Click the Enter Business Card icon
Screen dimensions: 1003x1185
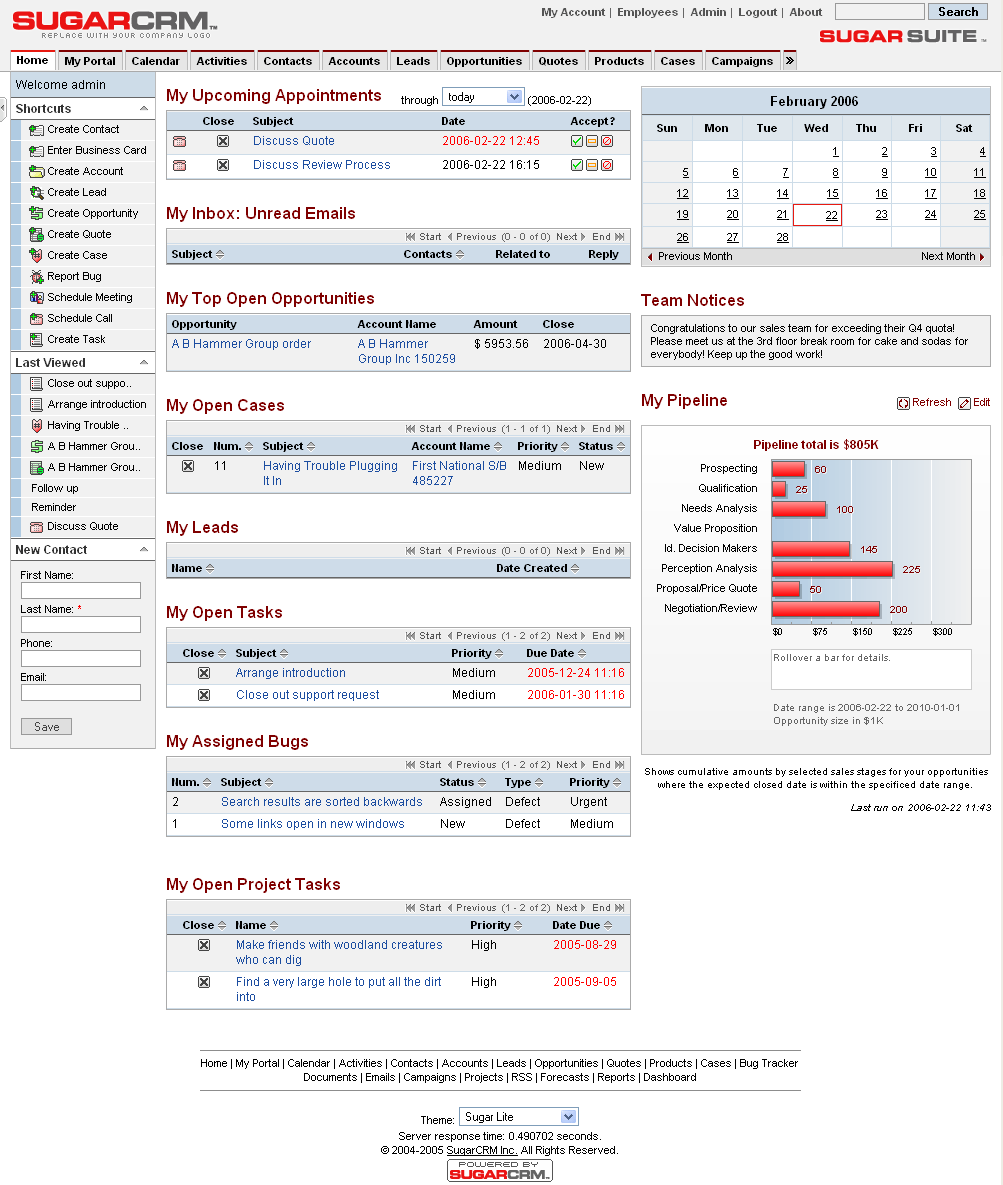pos(36,151)
